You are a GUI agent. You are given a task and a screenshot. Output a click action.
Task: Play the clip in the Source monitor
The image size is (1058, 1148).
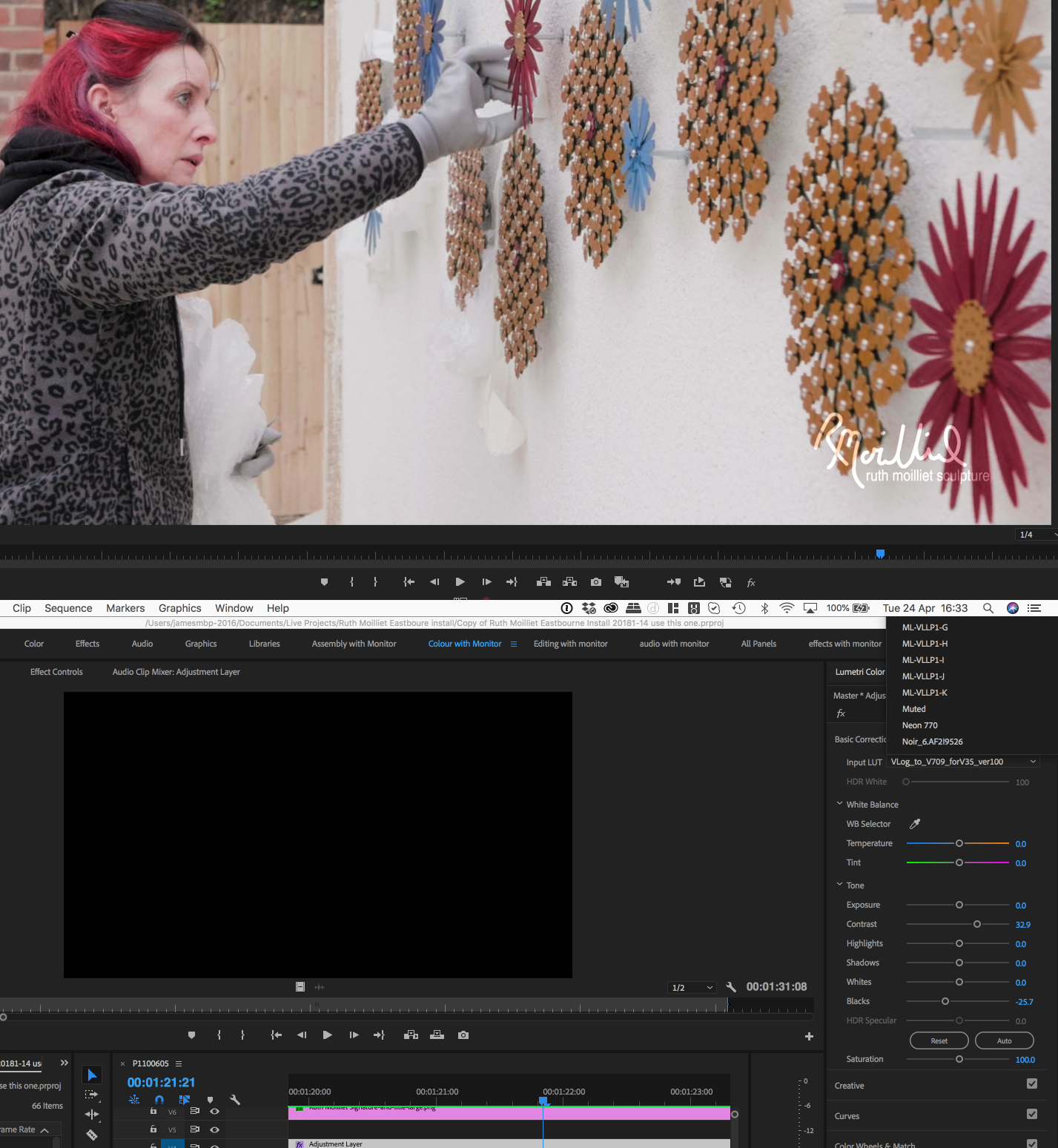point(327,1035)
